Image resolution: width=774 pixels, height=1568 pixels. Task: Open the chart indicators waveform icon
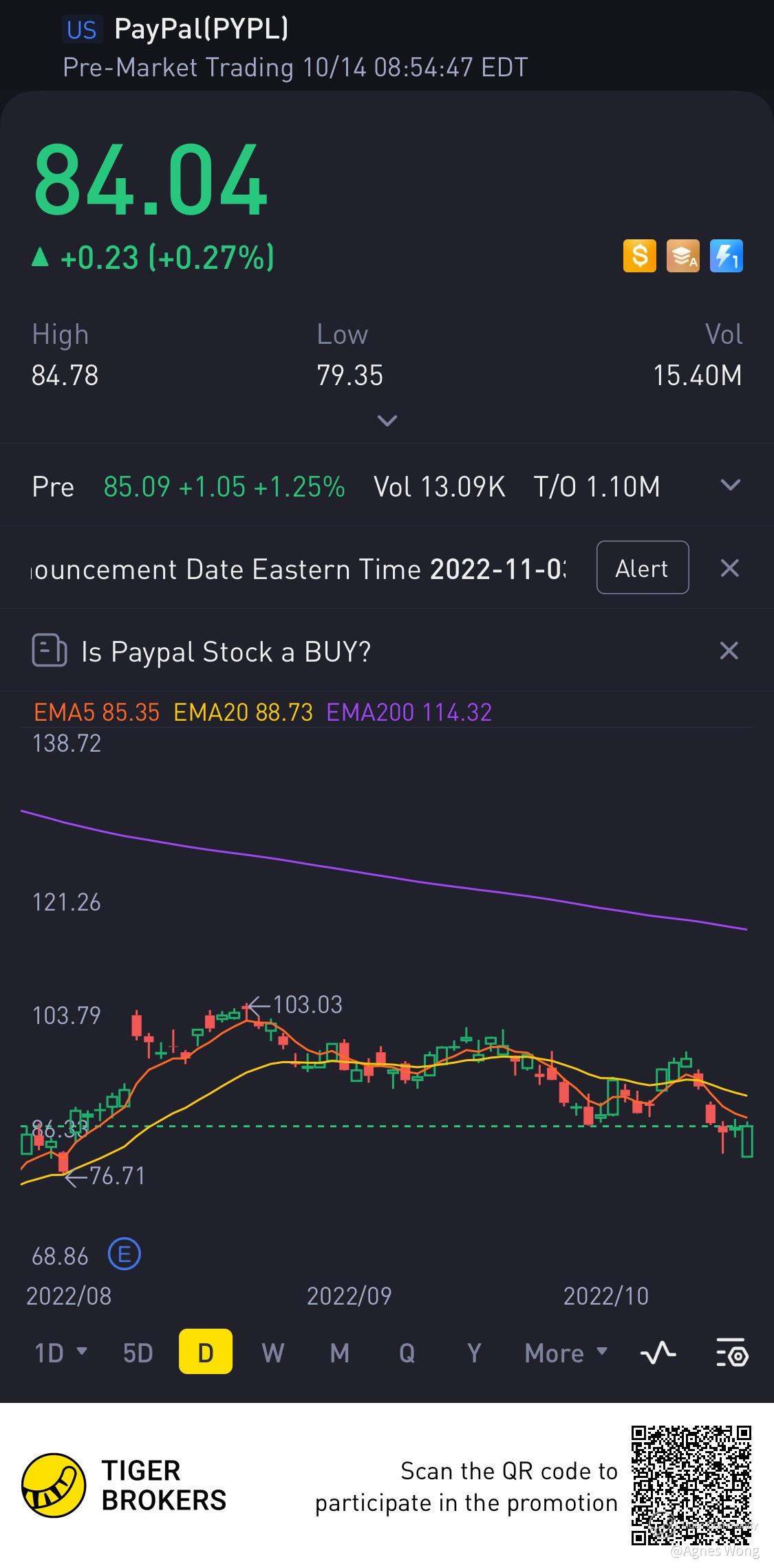click(x=658, y=1353)
